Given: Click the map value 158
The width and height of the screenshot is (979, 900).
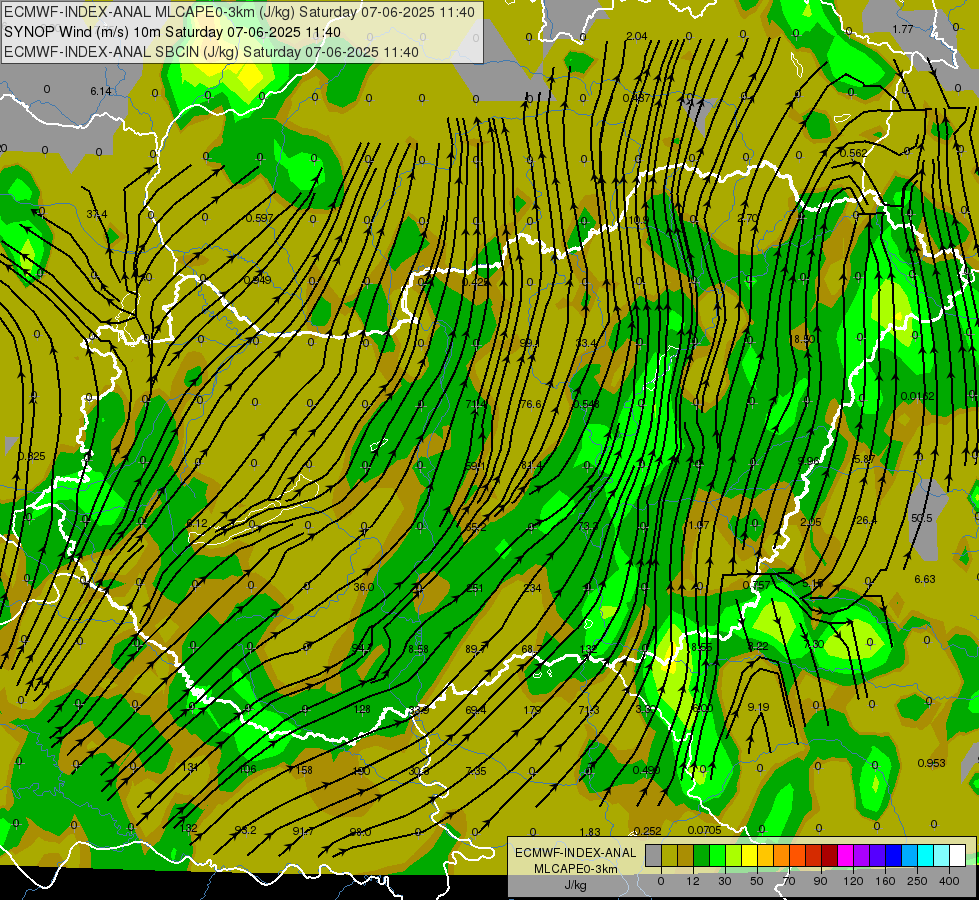Looking at the screenshot, I should click(304, 769).
